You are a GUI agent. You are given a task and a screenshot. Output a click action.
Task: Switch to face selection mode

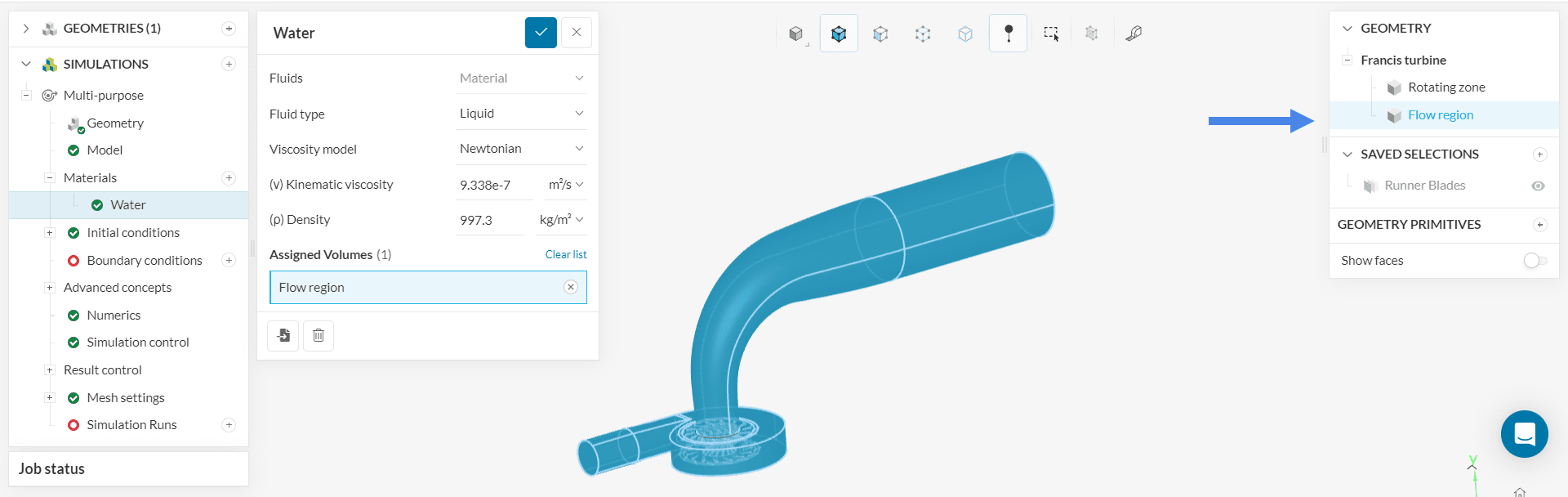880,34
